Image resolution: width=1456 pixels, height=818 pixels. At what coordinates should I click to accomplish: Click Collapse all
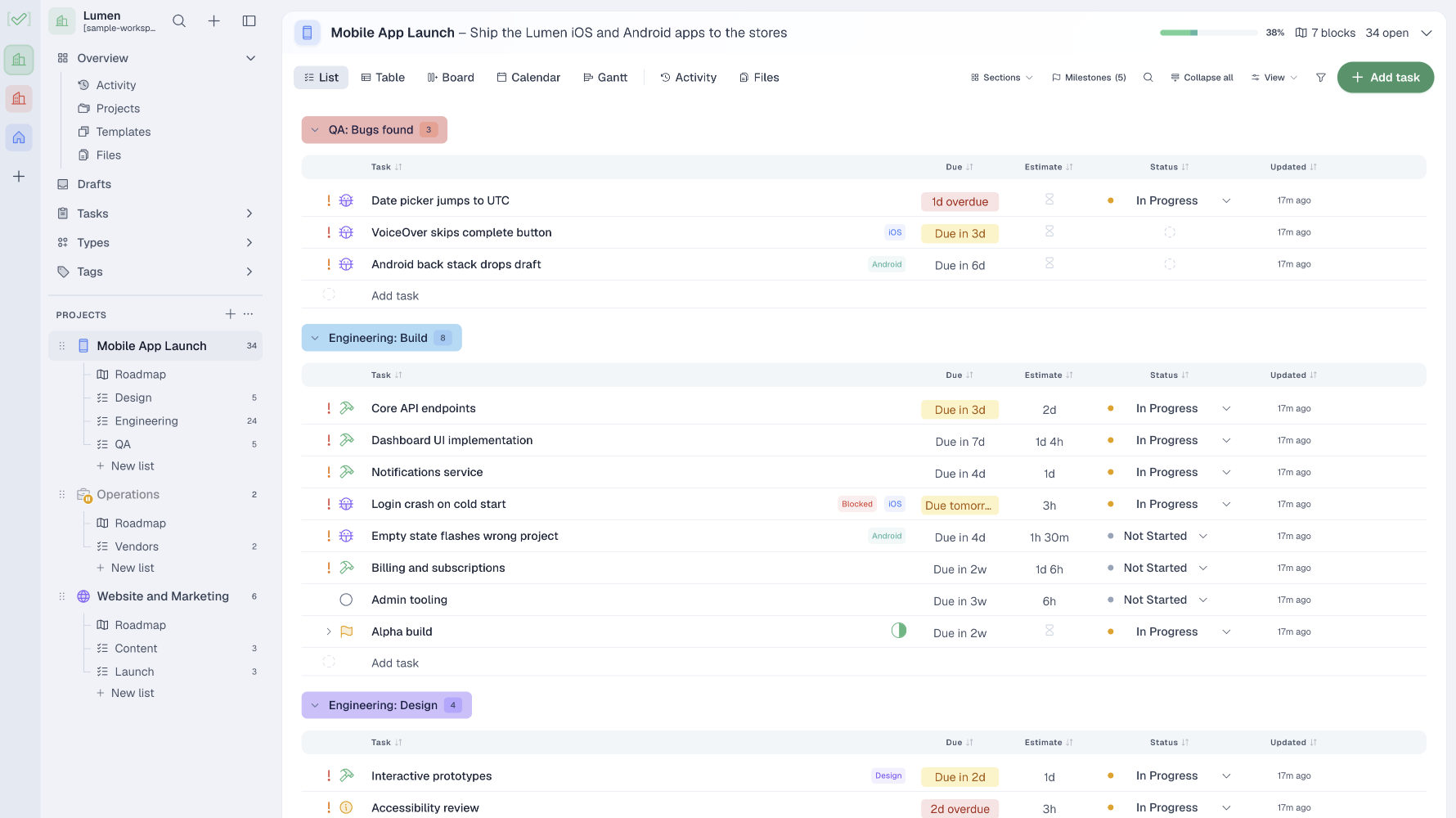pyautogui.click(x=1202, y=78)
